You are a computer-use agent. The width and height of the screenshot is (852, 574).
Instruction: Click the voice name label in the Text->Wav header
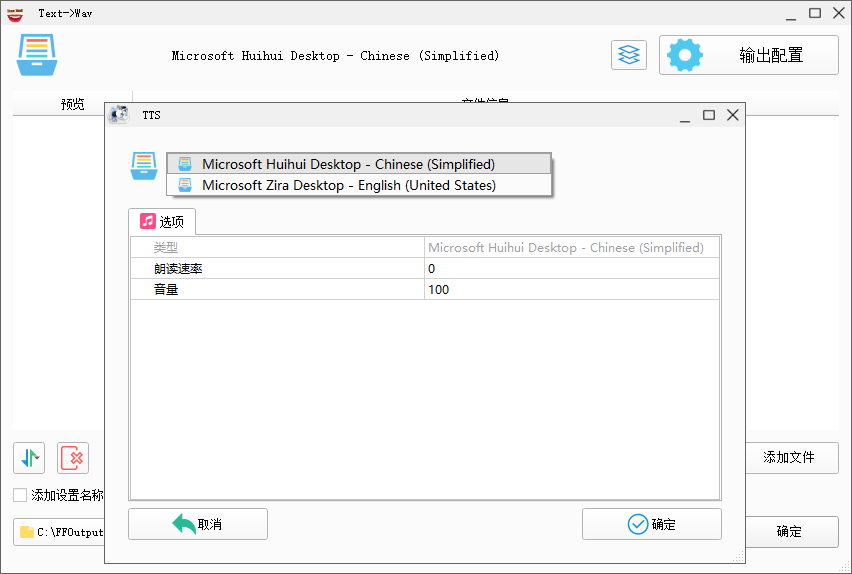[335, 55]
